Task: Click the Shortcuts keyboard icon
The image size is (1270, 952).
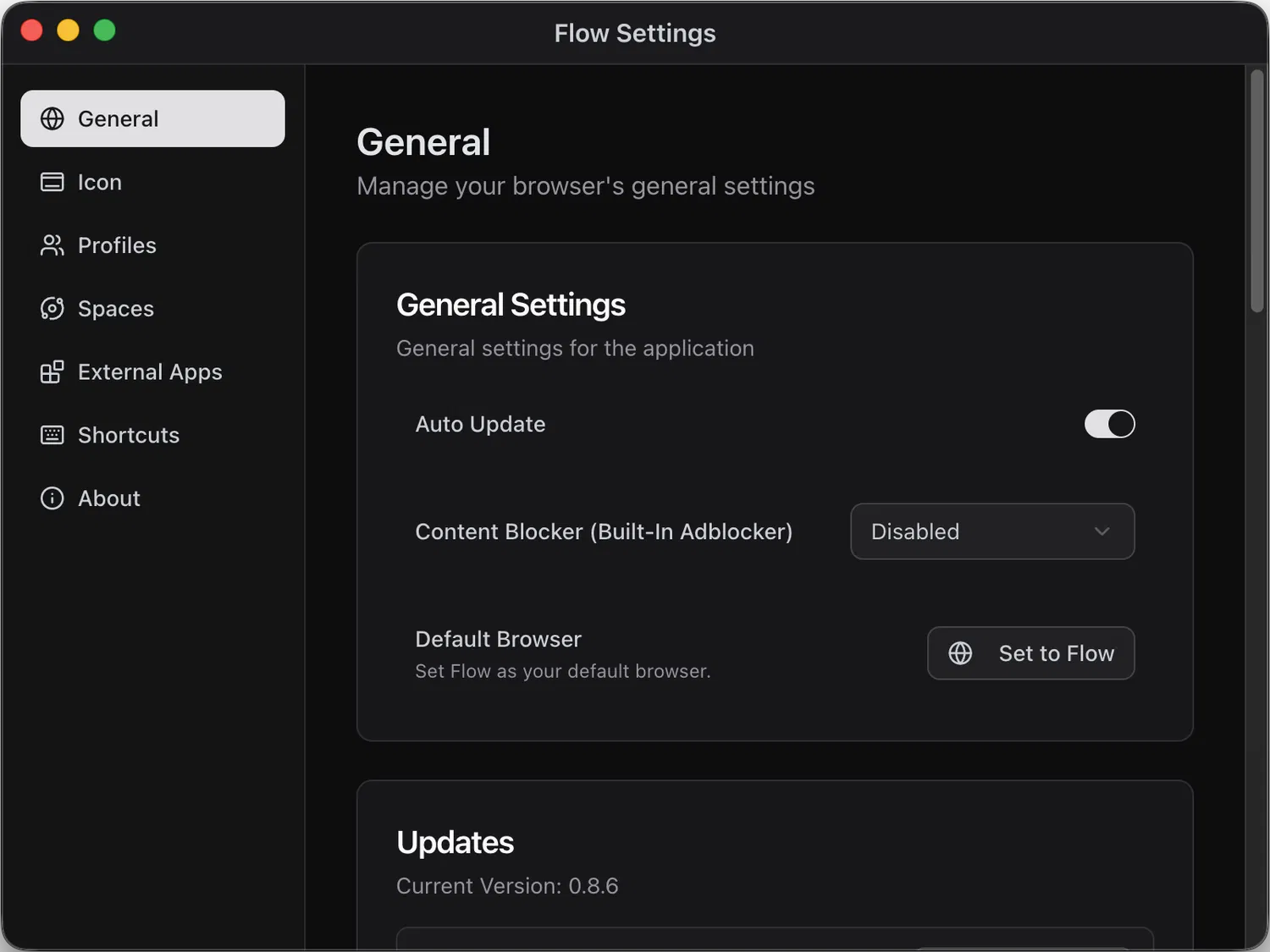Action: pos(52,435)
